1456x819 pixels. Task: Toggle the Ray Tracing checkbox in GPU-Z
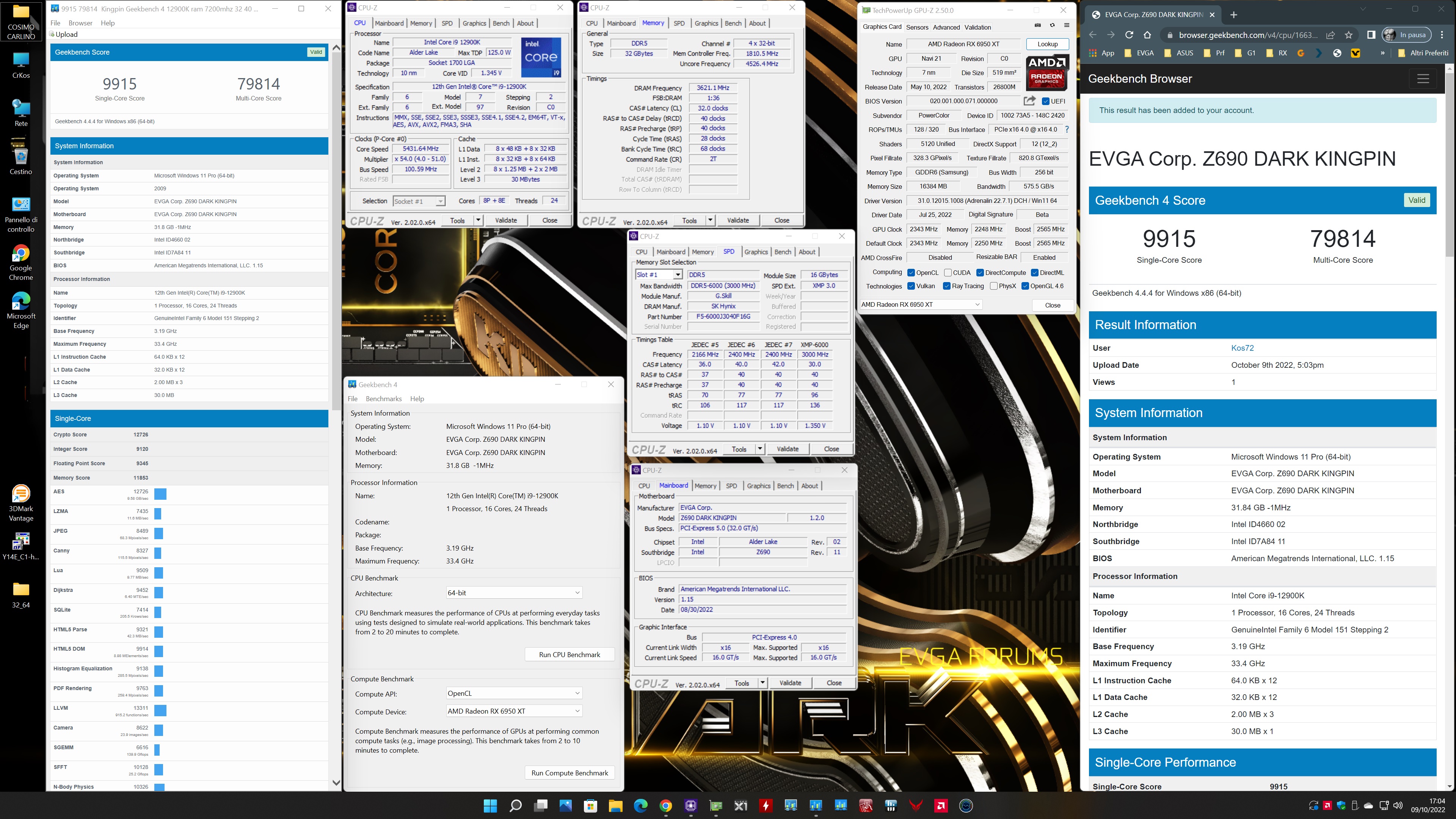pyautogui.click(x=947, y=286)
